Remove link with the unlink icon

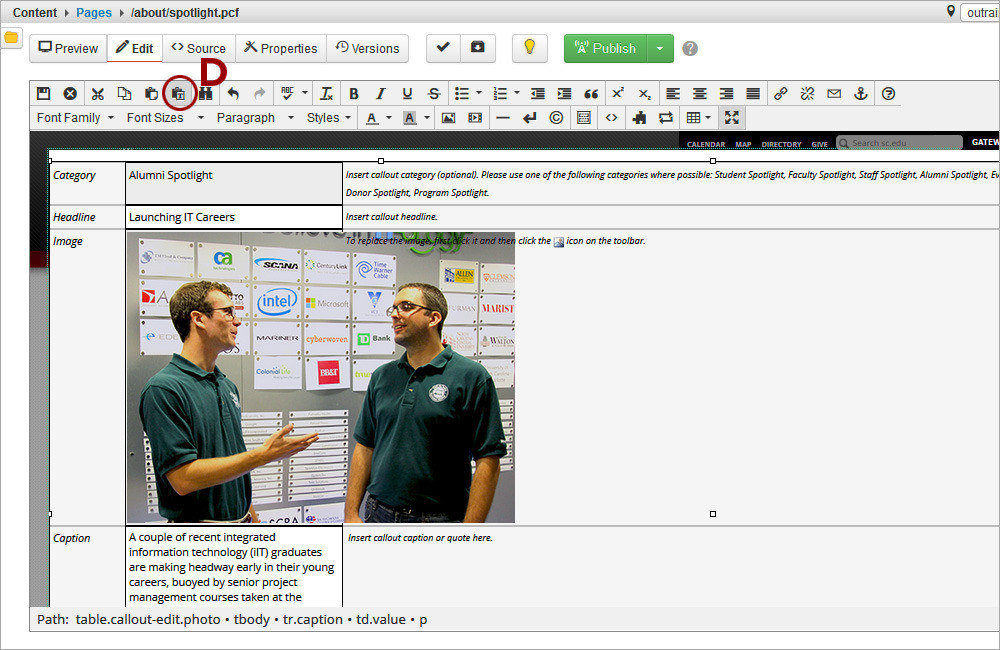[x=807, y=94]
